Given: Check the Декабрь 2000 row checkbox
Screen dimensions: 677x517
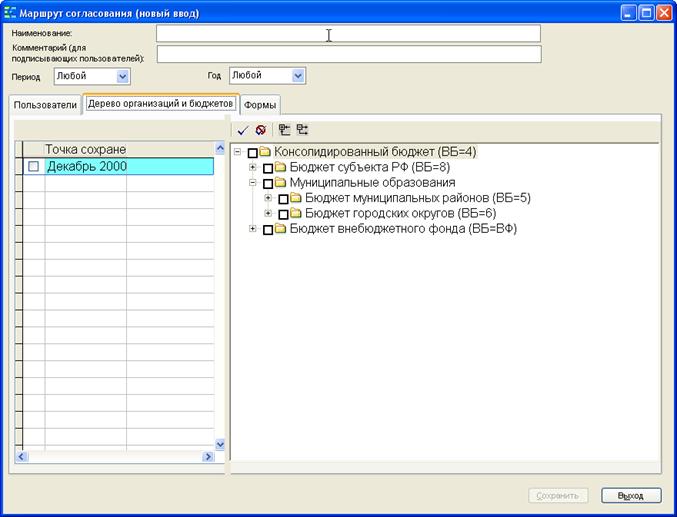Looking at the screenshot, I should point(33,166).
